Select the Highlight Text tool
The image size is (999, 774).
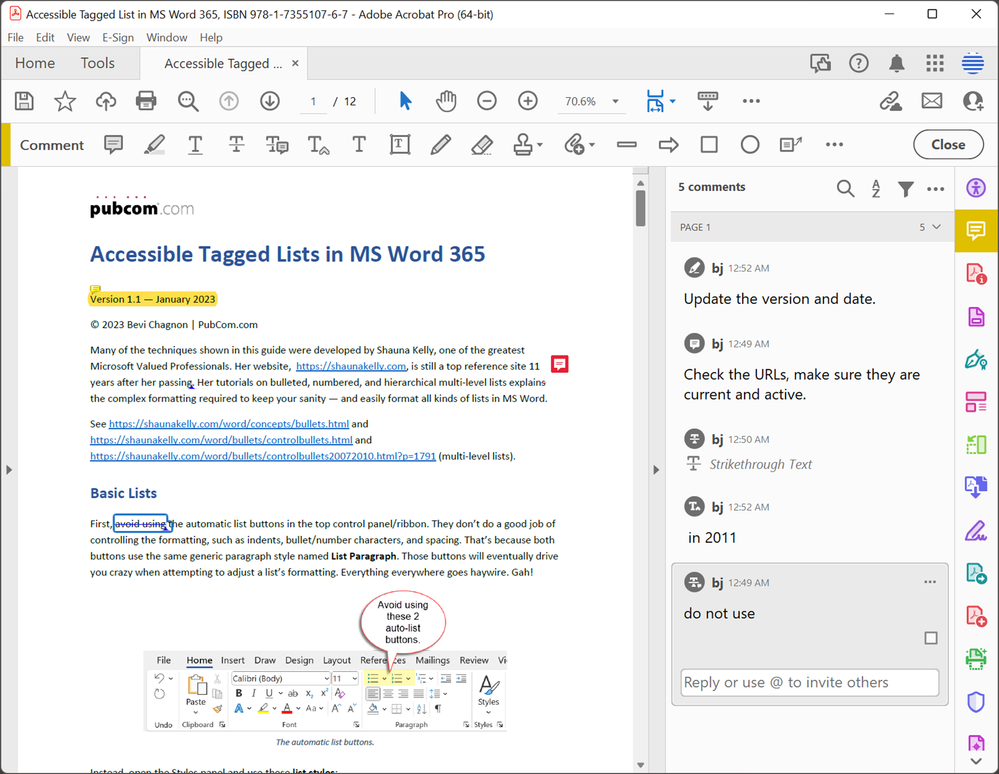(x=154, y=145)
